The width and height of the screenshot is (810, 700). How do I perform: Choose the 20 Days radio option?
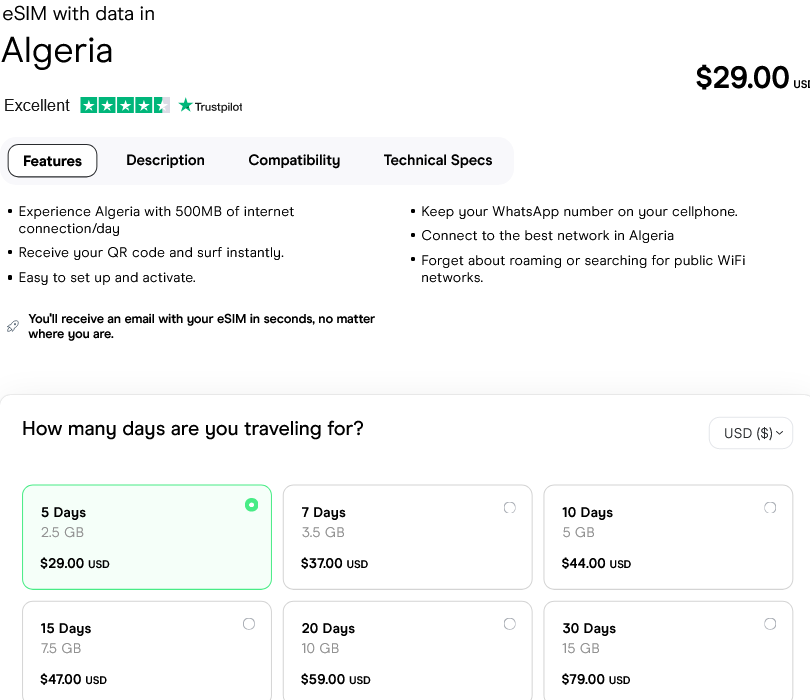pos(510,624)
